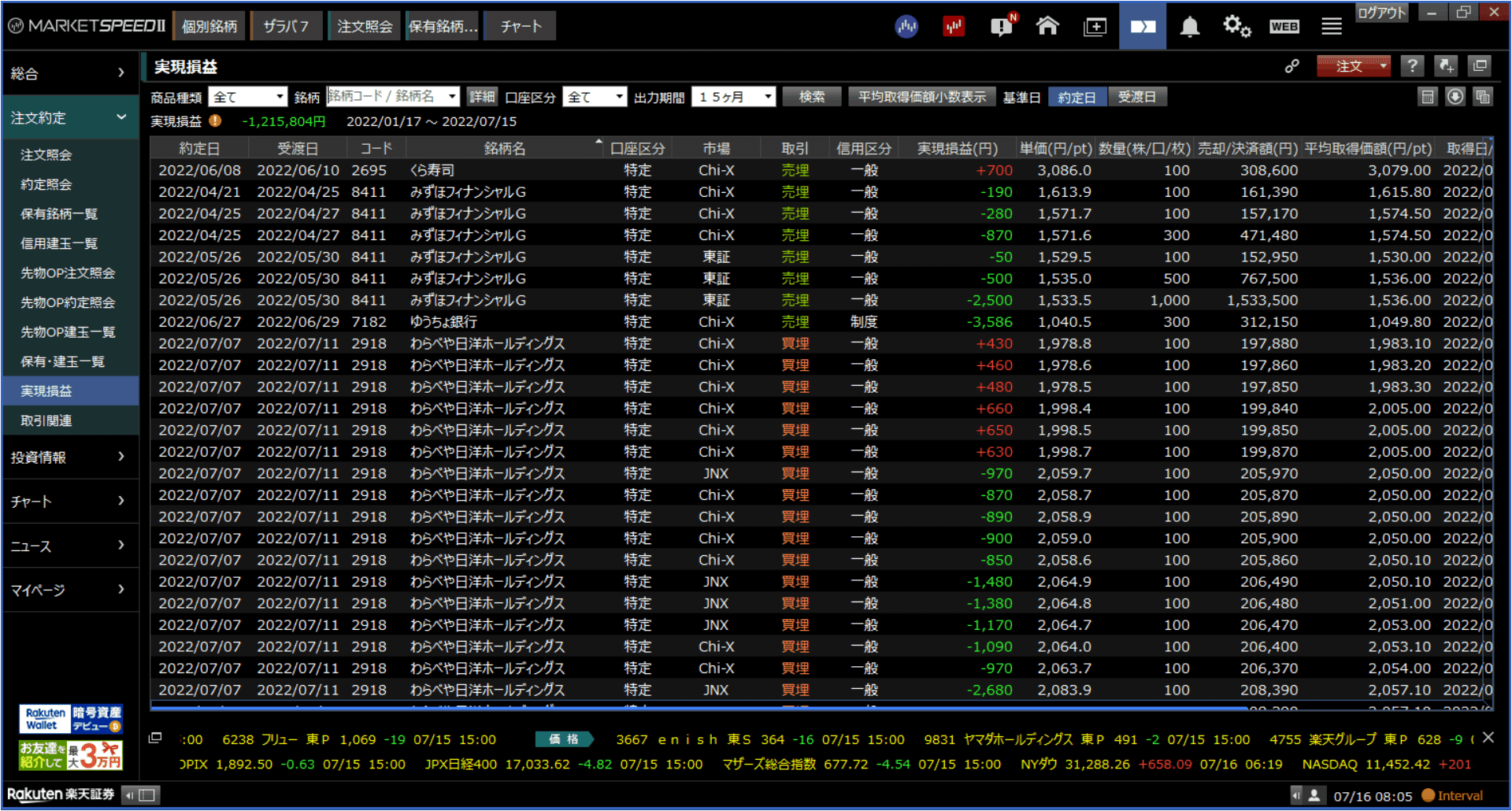1512x811 pixels.
Task: Select the くら寿司 row
Action: 821,170
